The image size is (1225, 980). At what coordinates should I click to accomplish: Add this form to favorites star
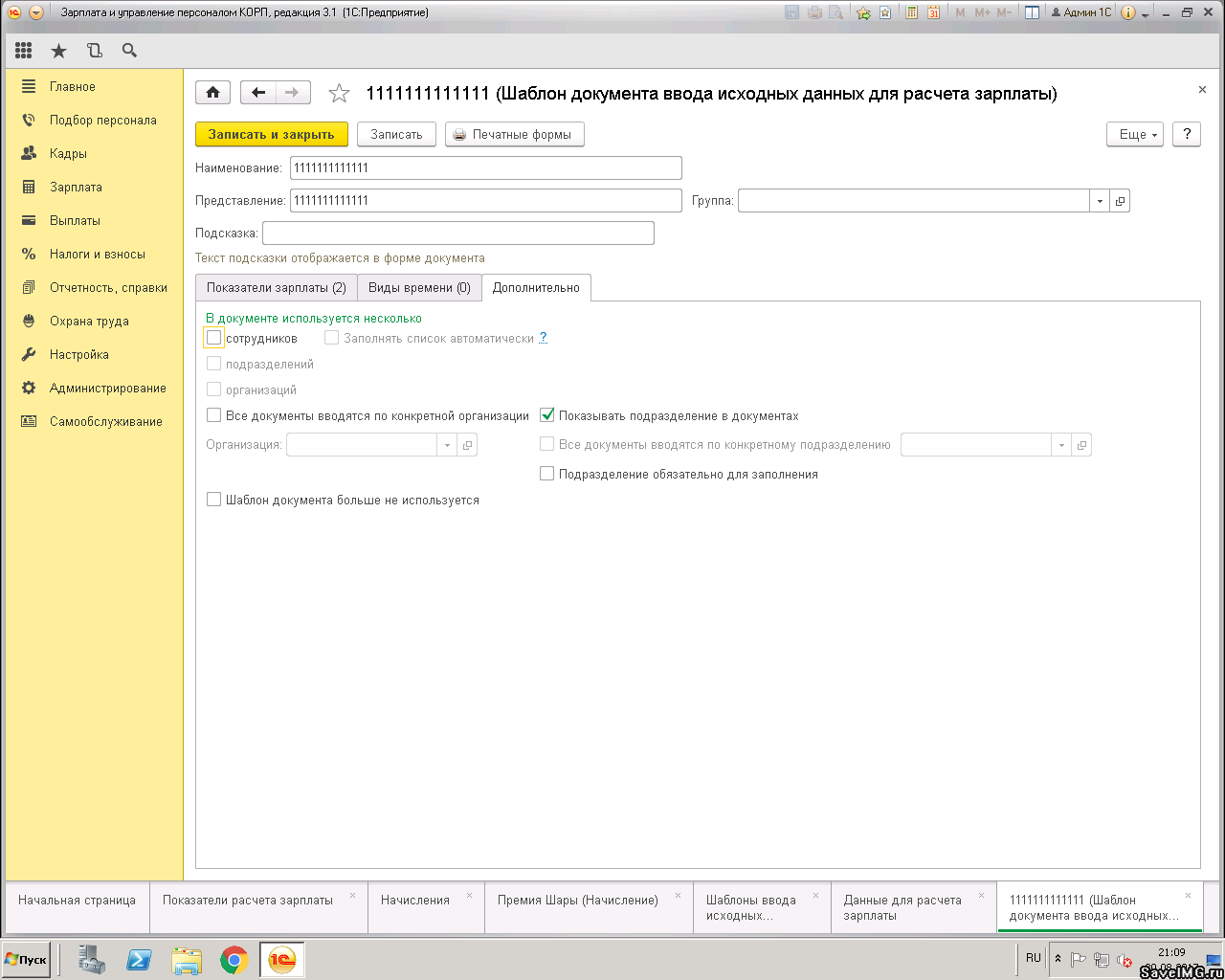pos(339,94)
